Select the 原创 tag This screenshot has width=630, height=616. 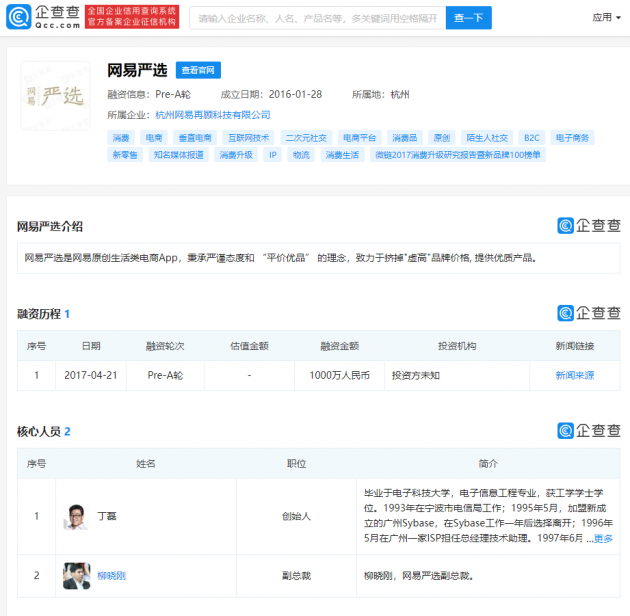[x=442, y=138]
